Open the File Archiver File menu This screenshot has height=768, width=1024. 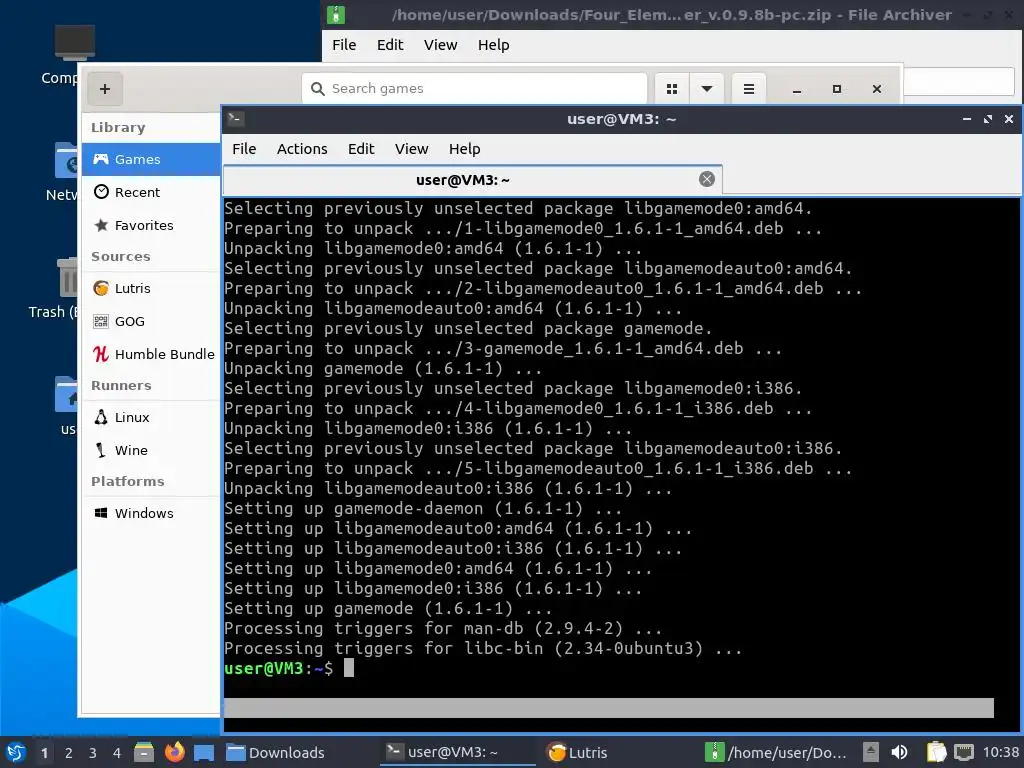pyautogui.click(x=344, y=45)
